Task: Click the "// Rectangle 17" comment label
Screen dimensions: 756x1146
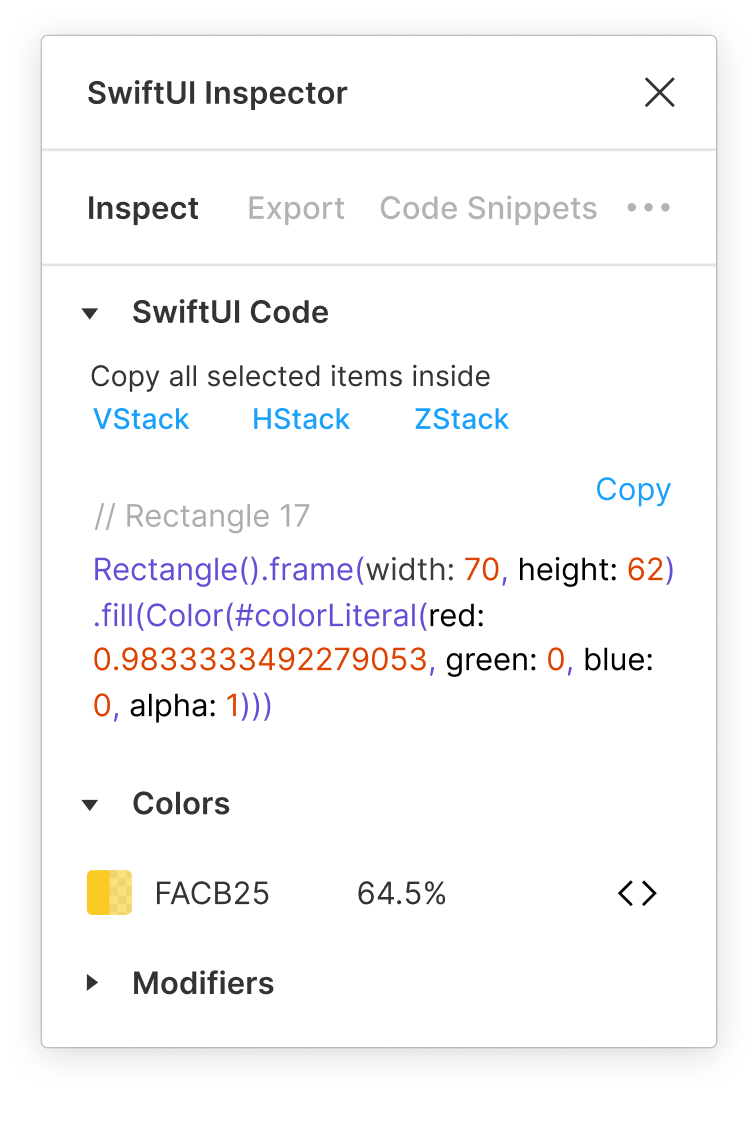Action: (x=202, y=516)
